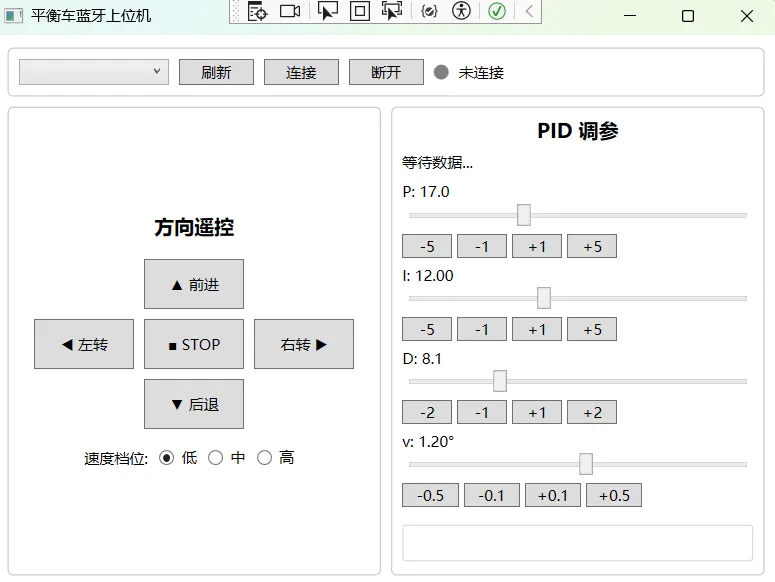Click the +0.1 button under v
Image resolution: width=775 pixels, height=582 pixels.
[553, 495]
